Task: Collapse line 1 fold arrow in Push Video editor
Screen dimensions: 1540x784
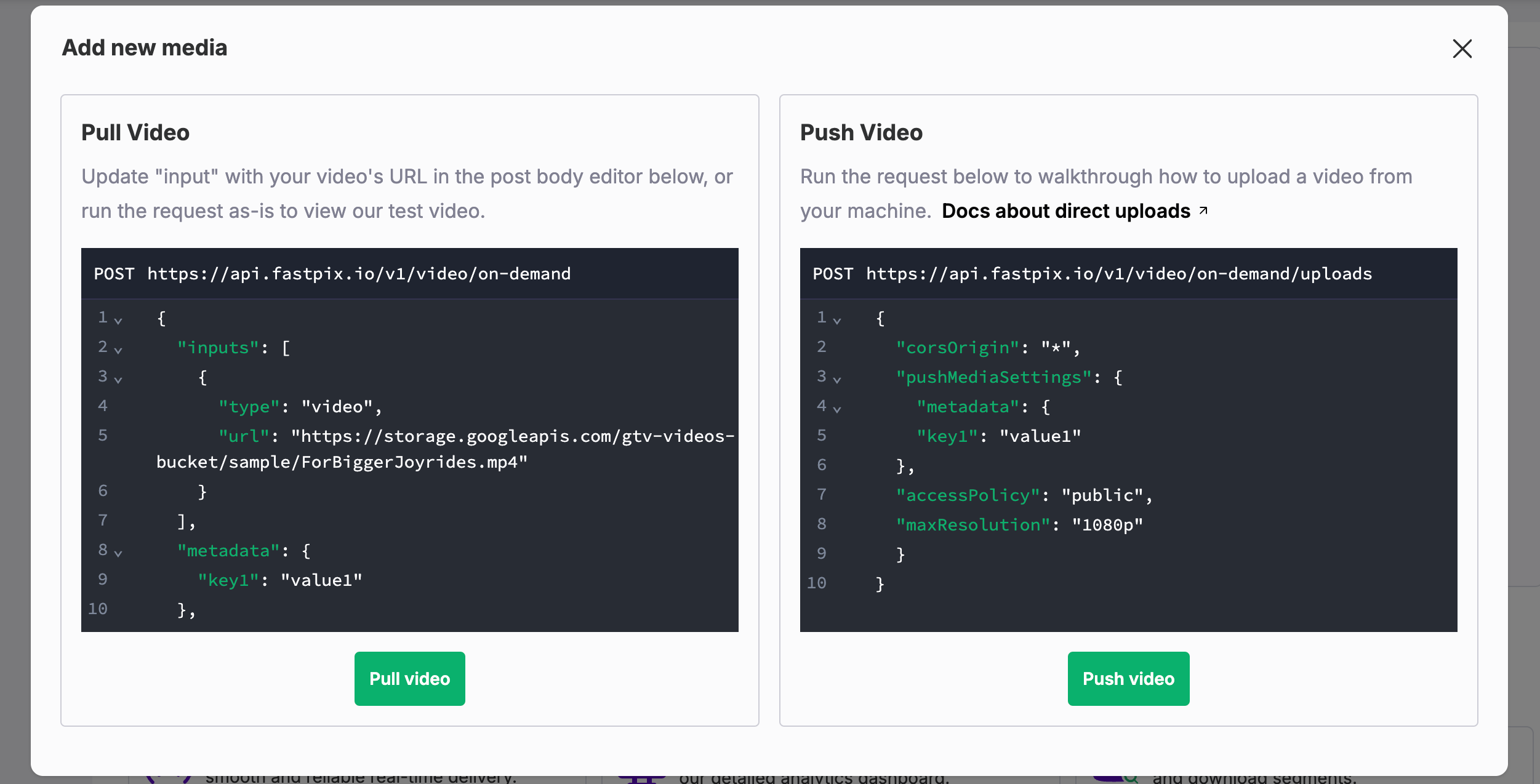Action: click(x=837, y=321)
